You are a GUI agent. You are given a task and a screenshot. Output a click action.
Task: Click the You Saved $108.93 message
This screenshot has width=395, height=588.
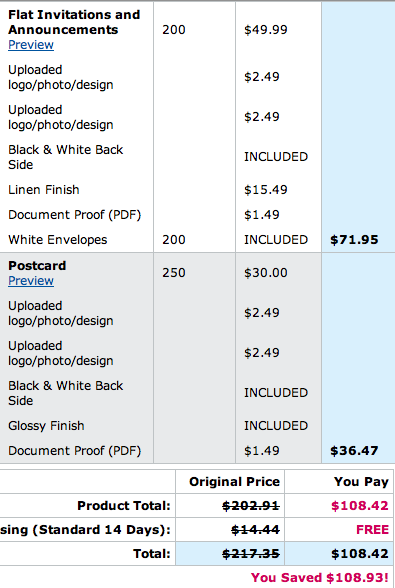(320, 578)
